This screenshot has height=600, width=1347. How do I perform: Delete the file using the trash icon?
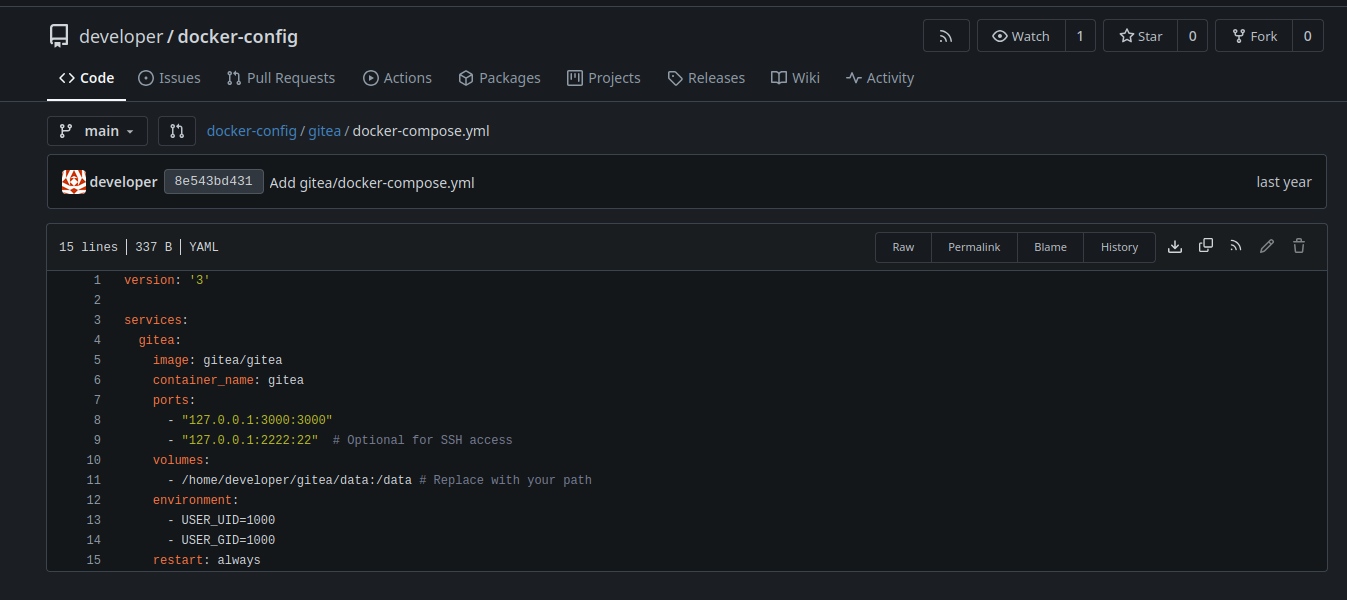[1299, 246]
